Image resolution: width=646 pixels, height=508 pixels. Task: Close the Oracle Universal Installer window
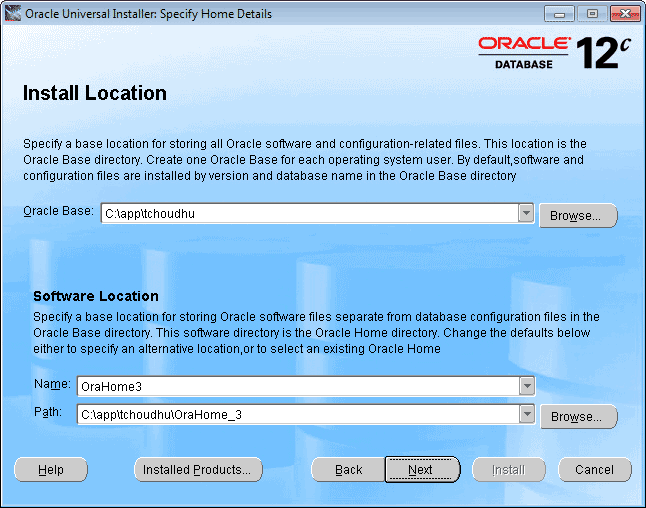[625, 14]
